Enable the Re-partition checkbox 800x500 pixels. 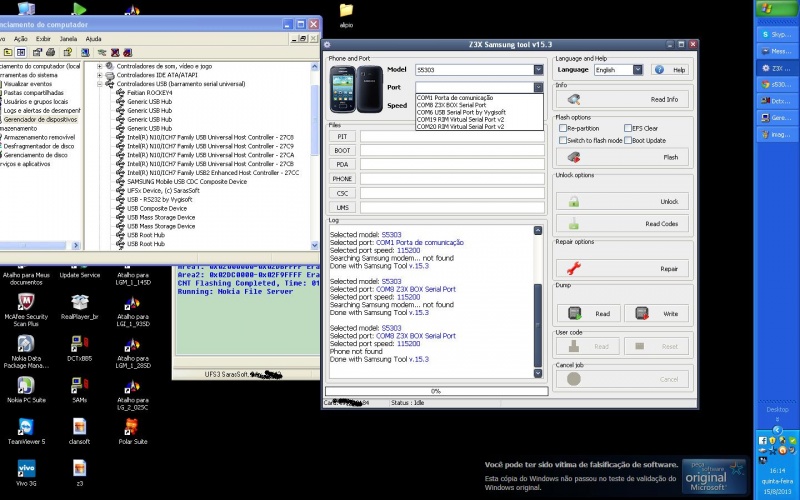pos(563,128)
